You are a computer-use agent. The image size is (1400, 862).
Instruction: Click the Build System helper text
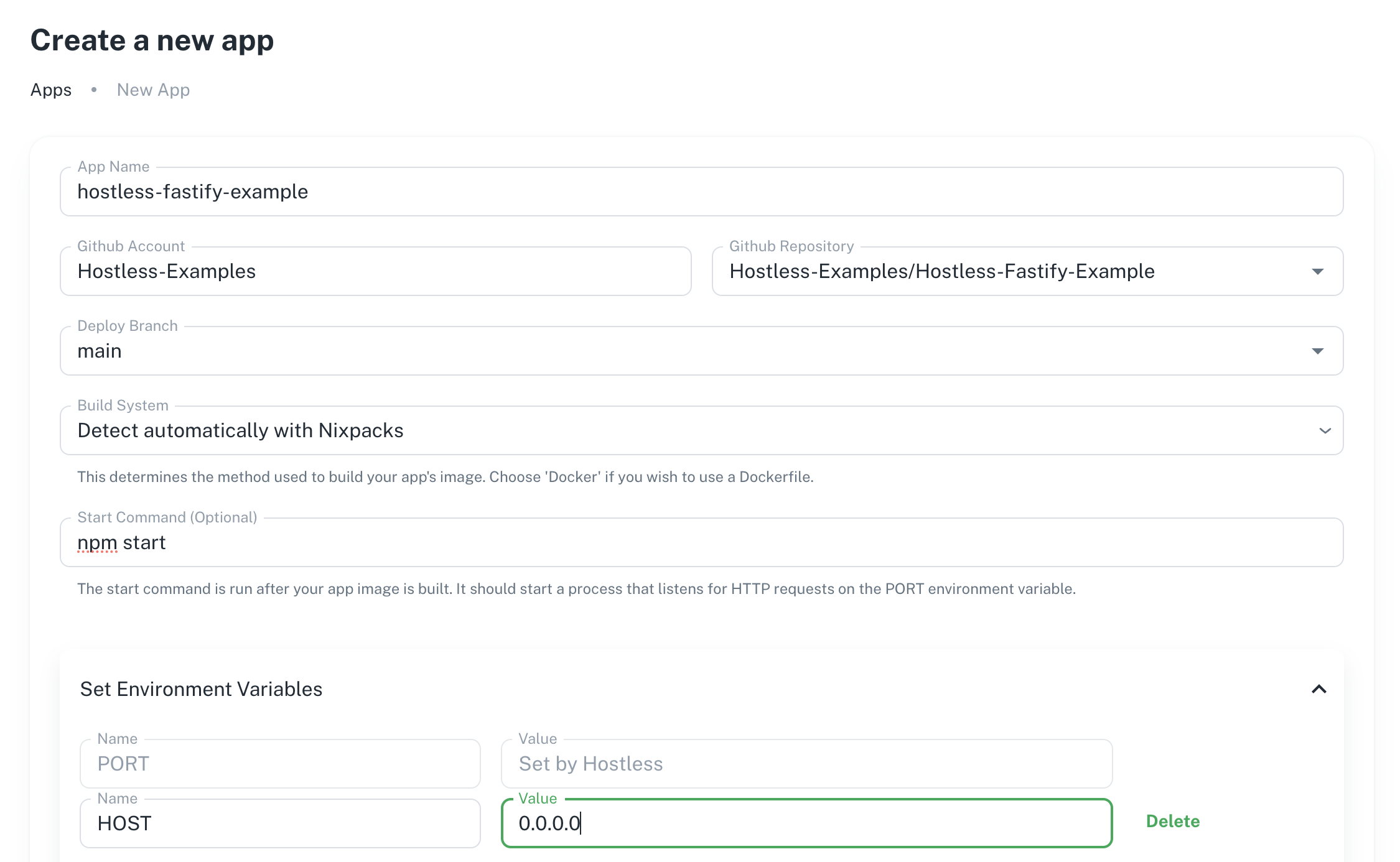[446, 477]
